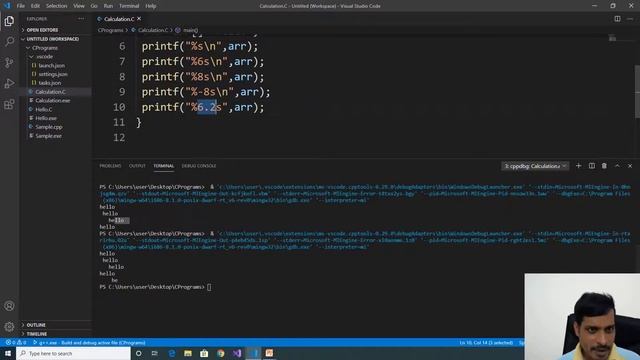This screenshot has width=640, height=360.
Task: Open the Edit menu
Action: 35,6
